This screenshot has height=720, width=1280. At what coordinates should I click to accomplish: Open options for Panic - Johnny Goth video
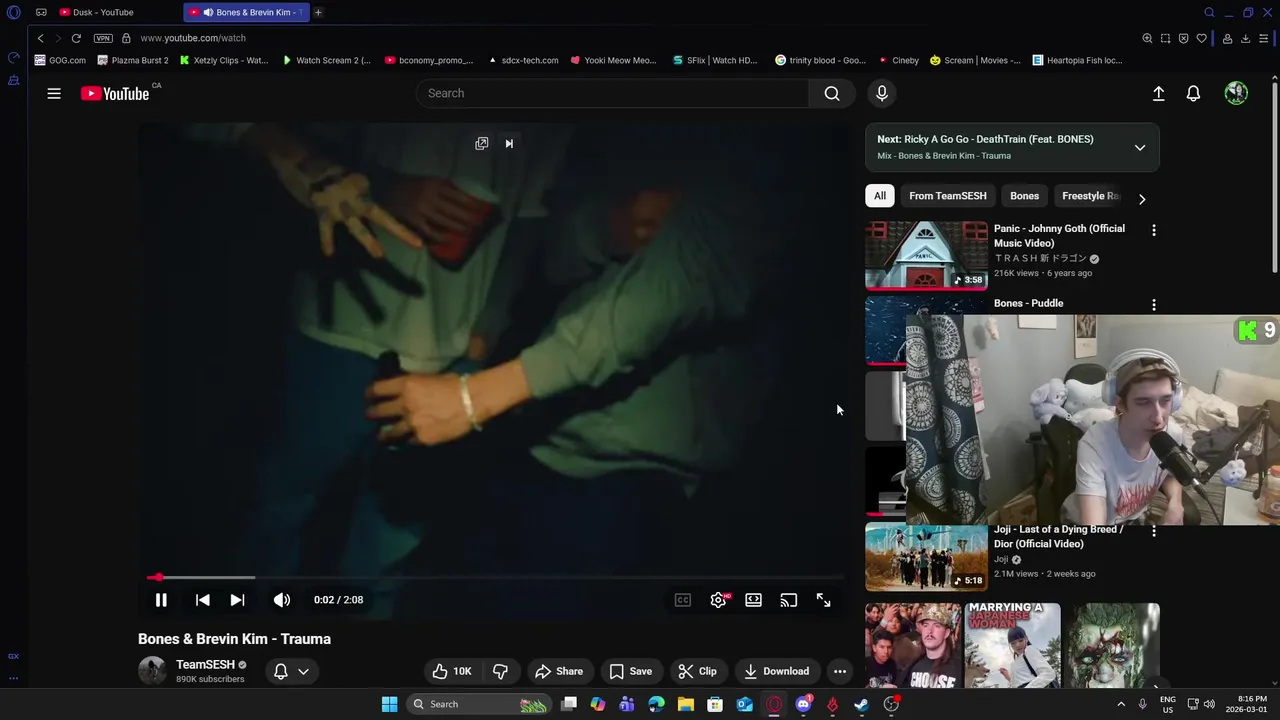click(1154, 230)
